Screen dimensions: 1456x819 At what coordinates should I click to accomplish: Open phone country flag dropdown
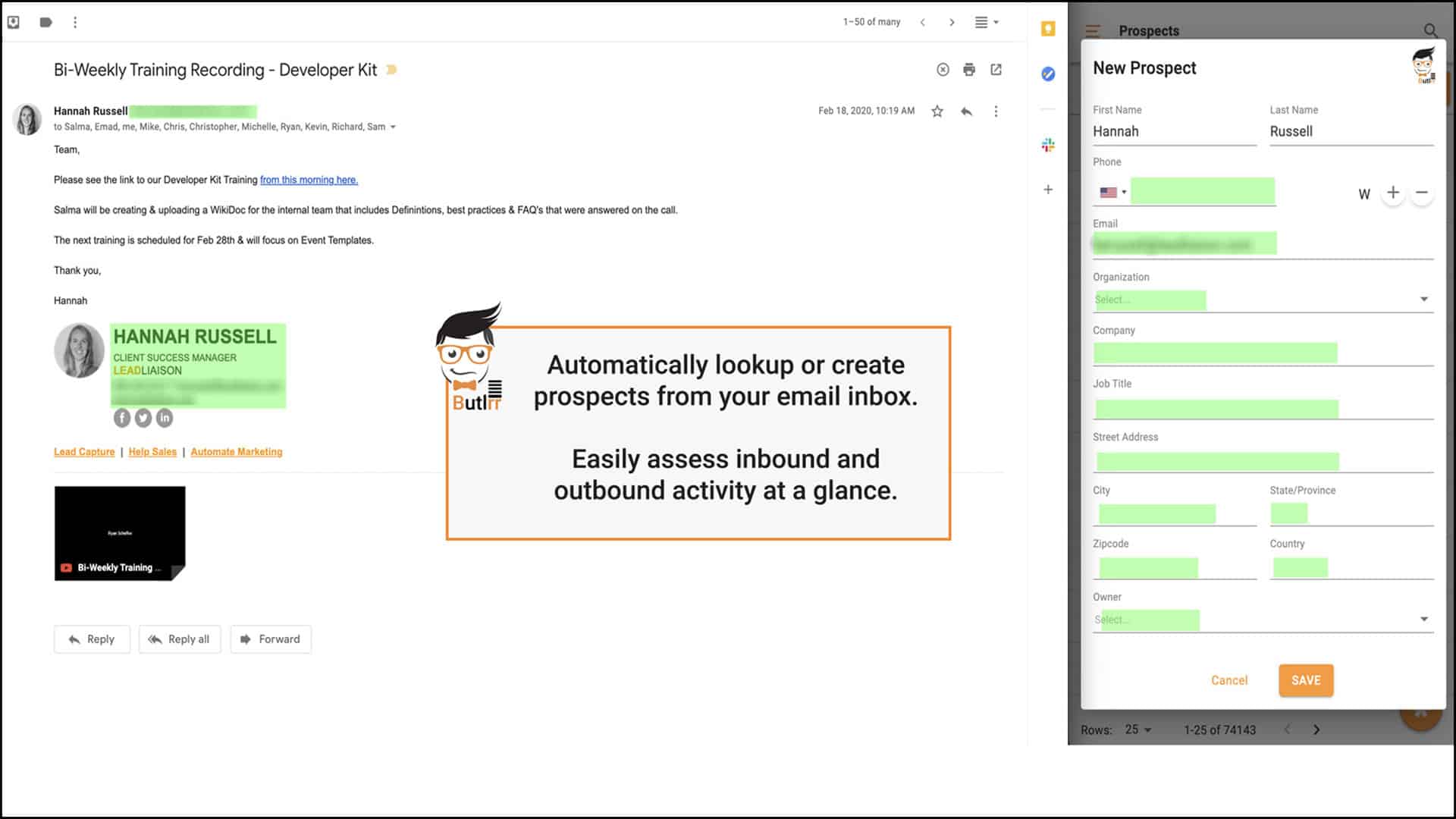click(x=1112, y=193)
